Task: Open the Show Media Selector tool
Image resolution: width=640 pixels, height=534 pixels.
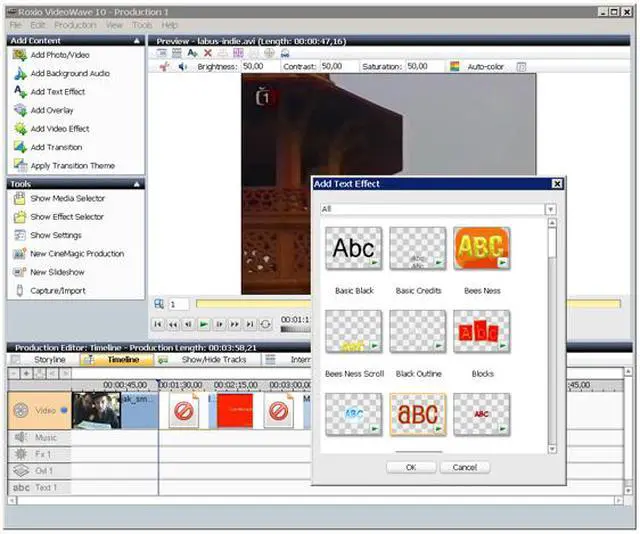Action: (x=20, y=198)
